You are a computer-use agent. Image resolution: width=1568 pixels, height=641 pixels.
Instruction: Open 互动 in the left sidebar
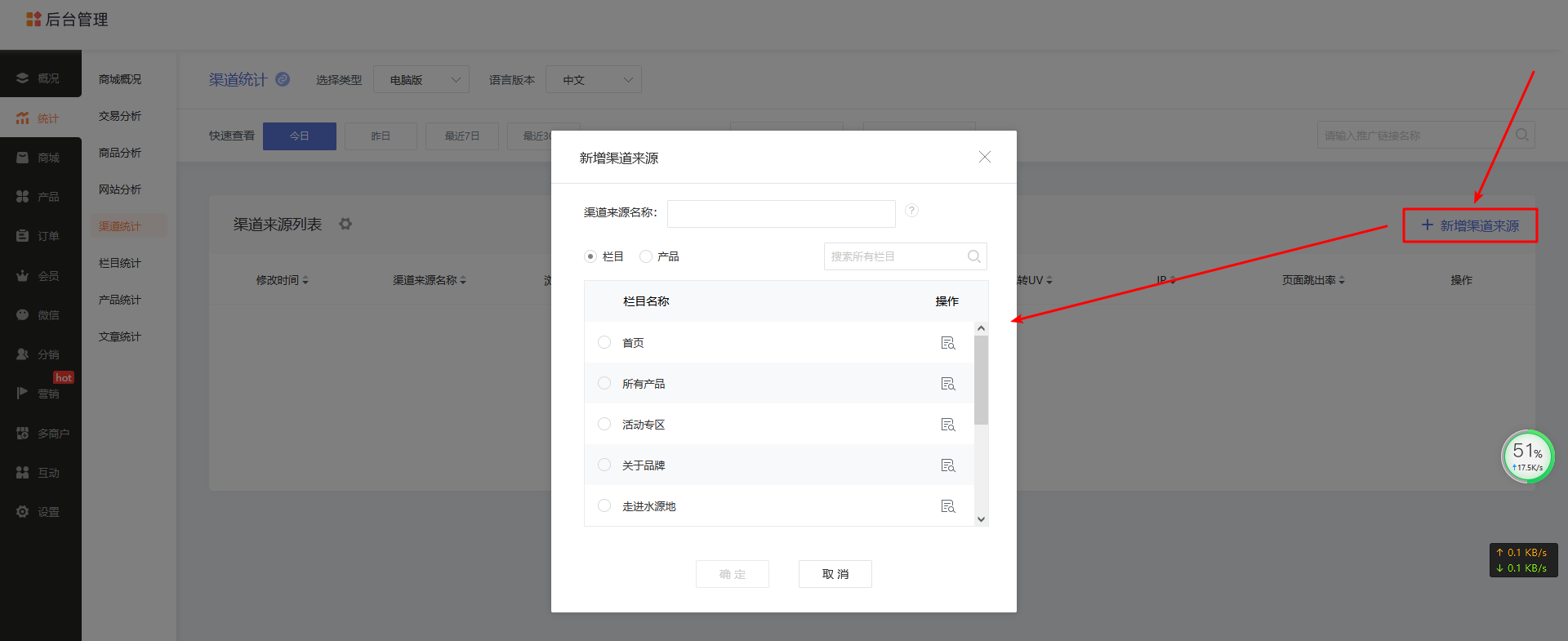[41, 473]
